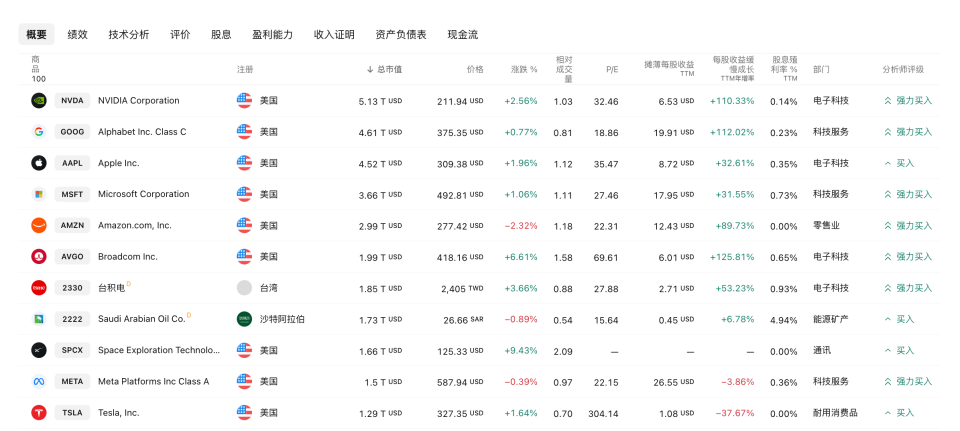The width and height of the screenshot is (960, 431).
Task: Sort by the P/E column header
Action: coord(612,69)
